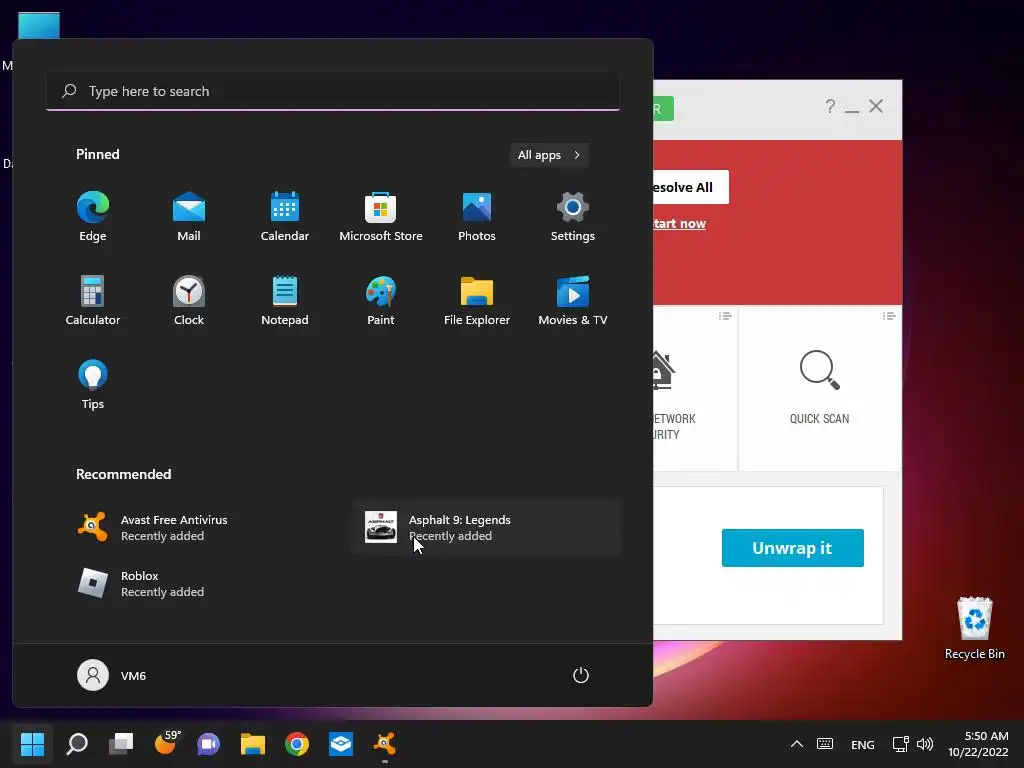Click the Unwrap it button in Avast
This screenshot has width=1024, height=768.
point(792,548)
